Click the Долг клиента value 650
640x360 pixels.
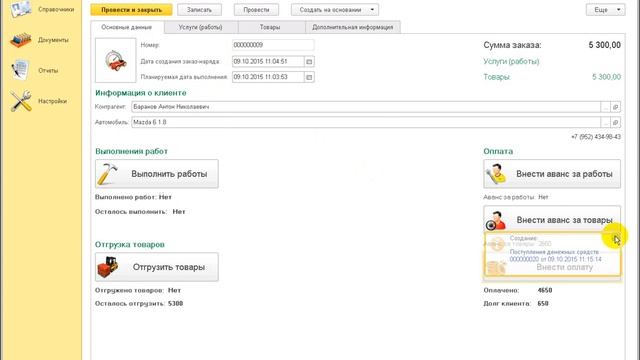pos(543,304)
